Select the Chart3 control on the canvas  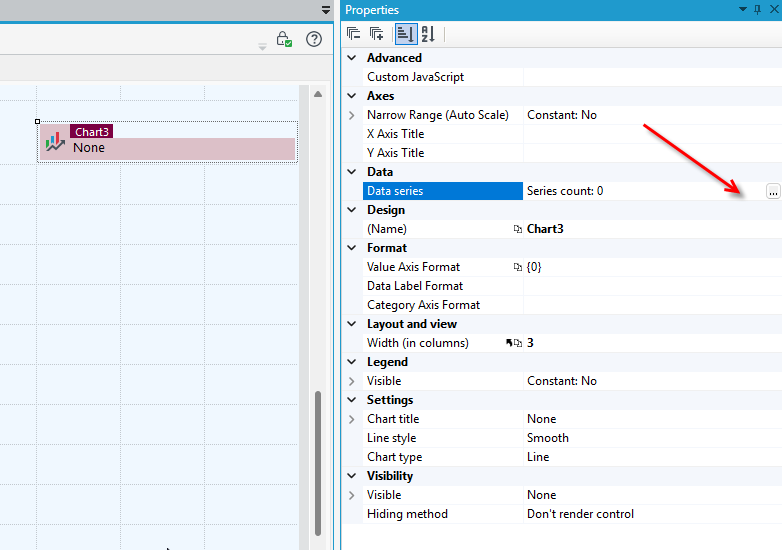click(168, 142)
